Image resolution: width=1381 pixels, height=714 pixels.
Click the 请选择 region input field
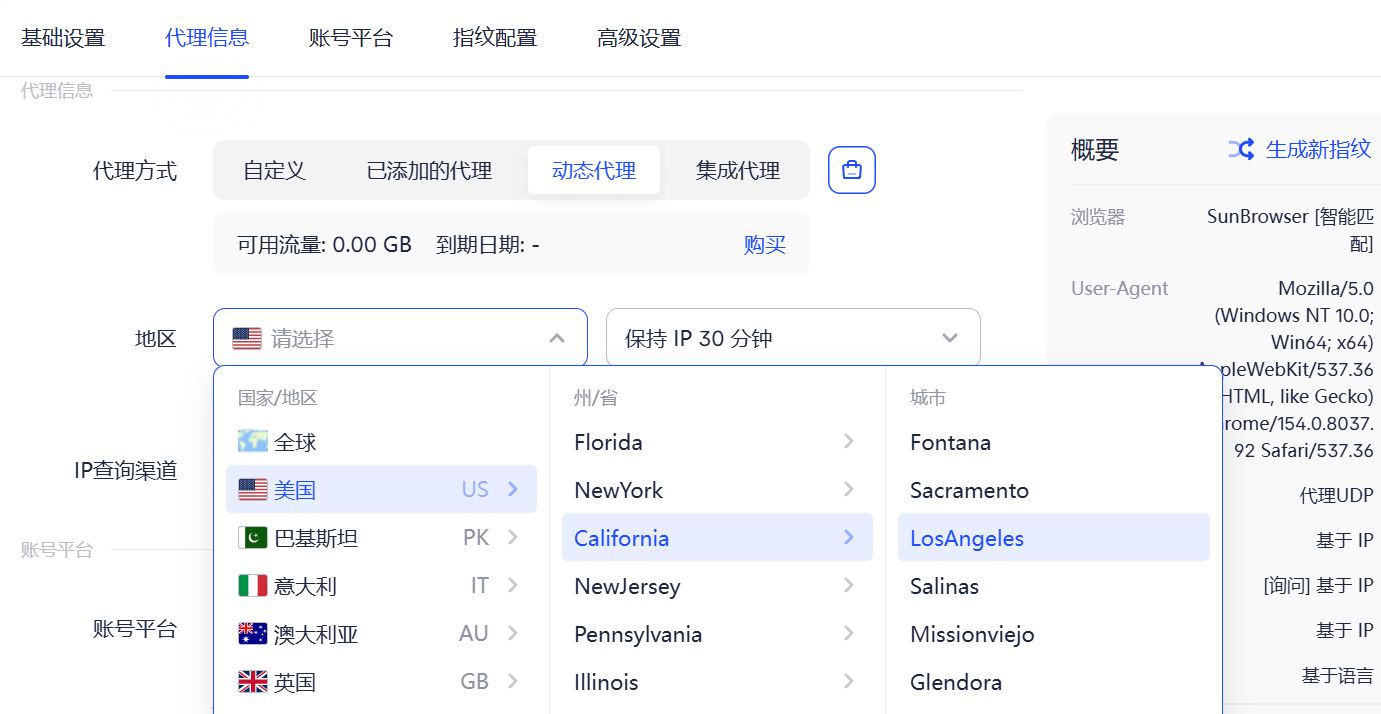[400, 338]
